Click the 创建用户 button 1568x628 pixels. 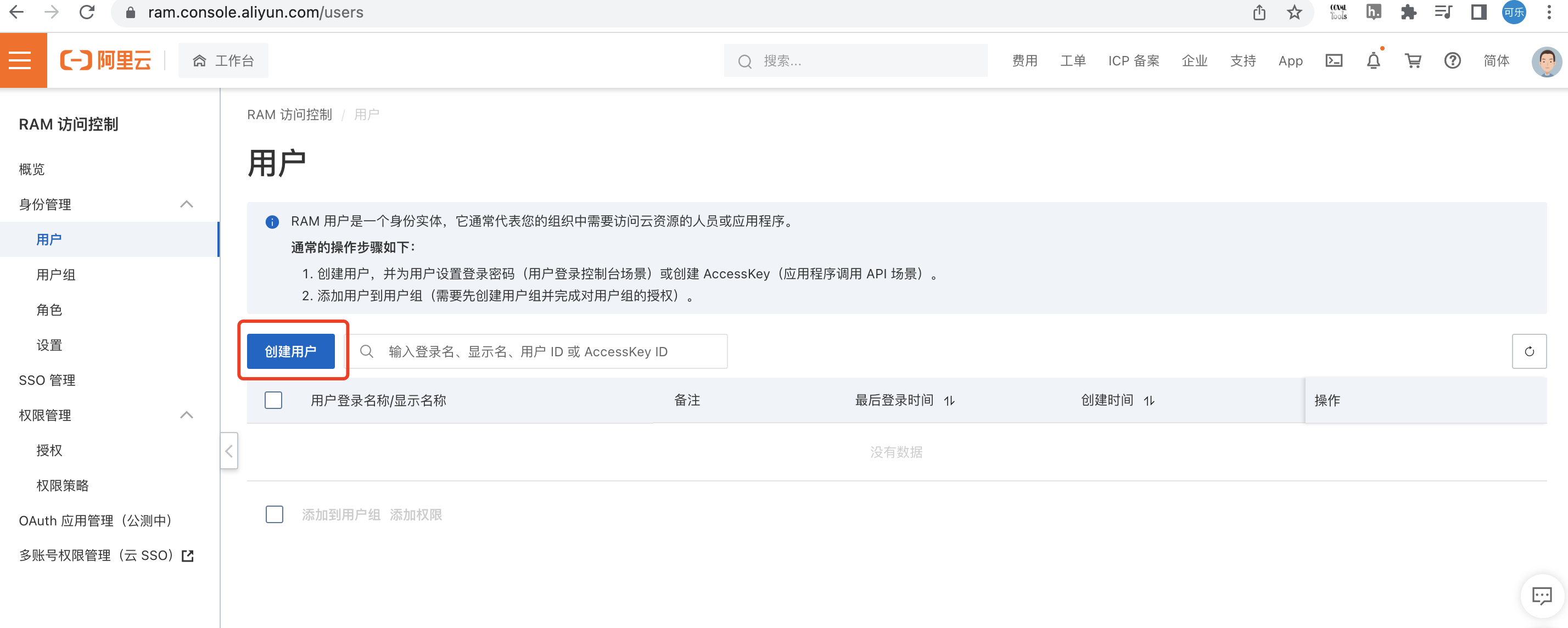click(x=290, y=351)
